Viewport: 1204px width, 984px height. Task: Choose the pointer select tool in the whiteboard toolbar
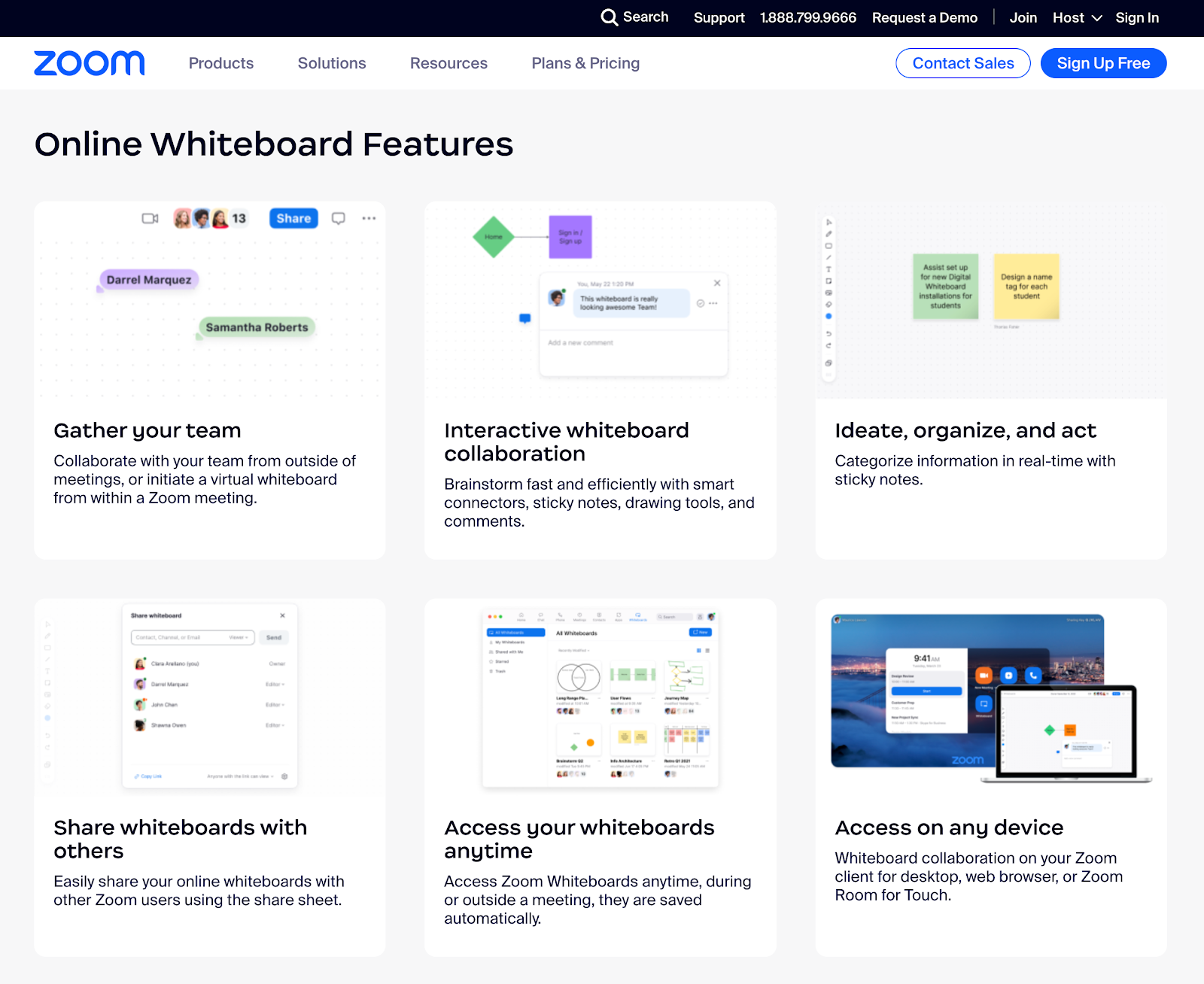click(829, 223)
